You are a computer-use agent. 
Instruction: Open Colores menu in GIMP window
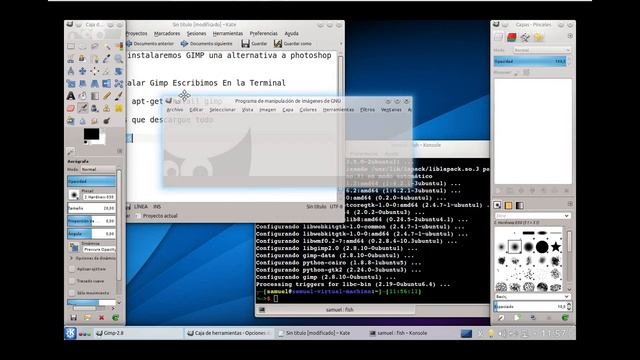pos(308,110)
